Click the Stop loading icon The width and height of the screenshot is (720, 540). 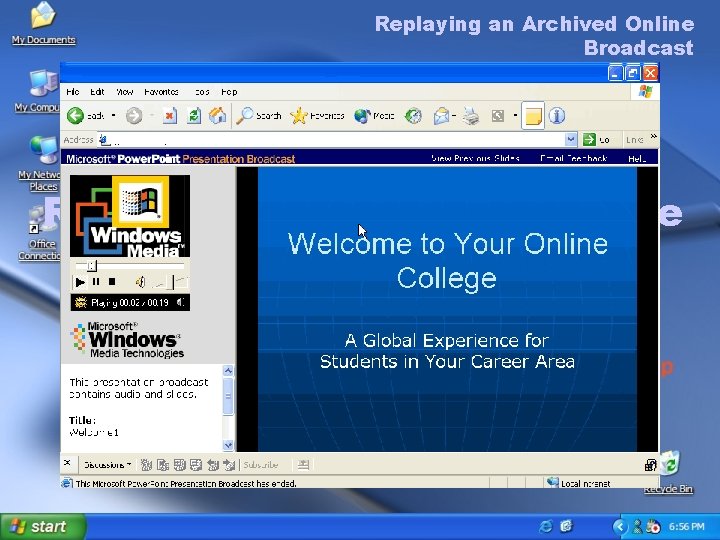[x=170, y=116]
